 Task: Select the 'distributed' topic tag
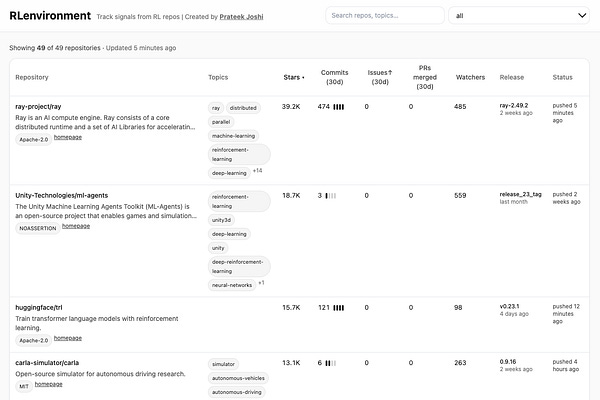pos(243,108)
